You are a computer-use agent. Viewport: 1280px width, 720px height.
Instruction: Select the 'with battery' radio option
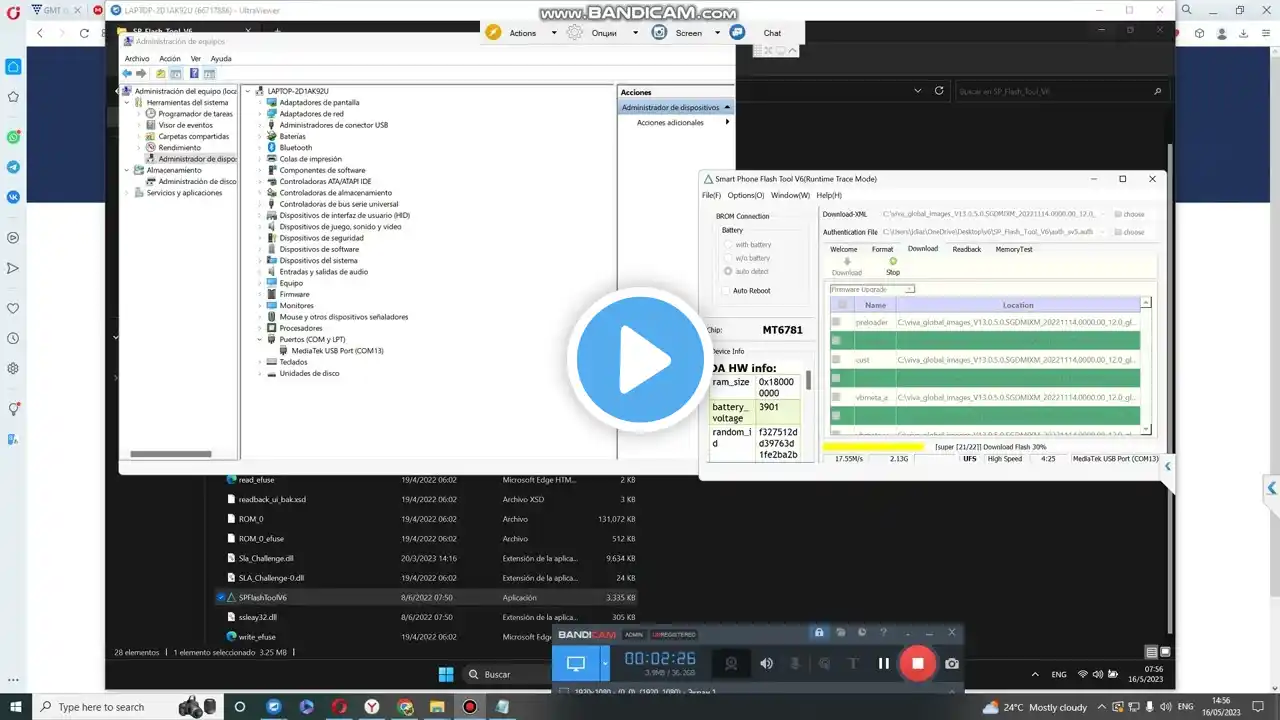(x=728, y=244)
